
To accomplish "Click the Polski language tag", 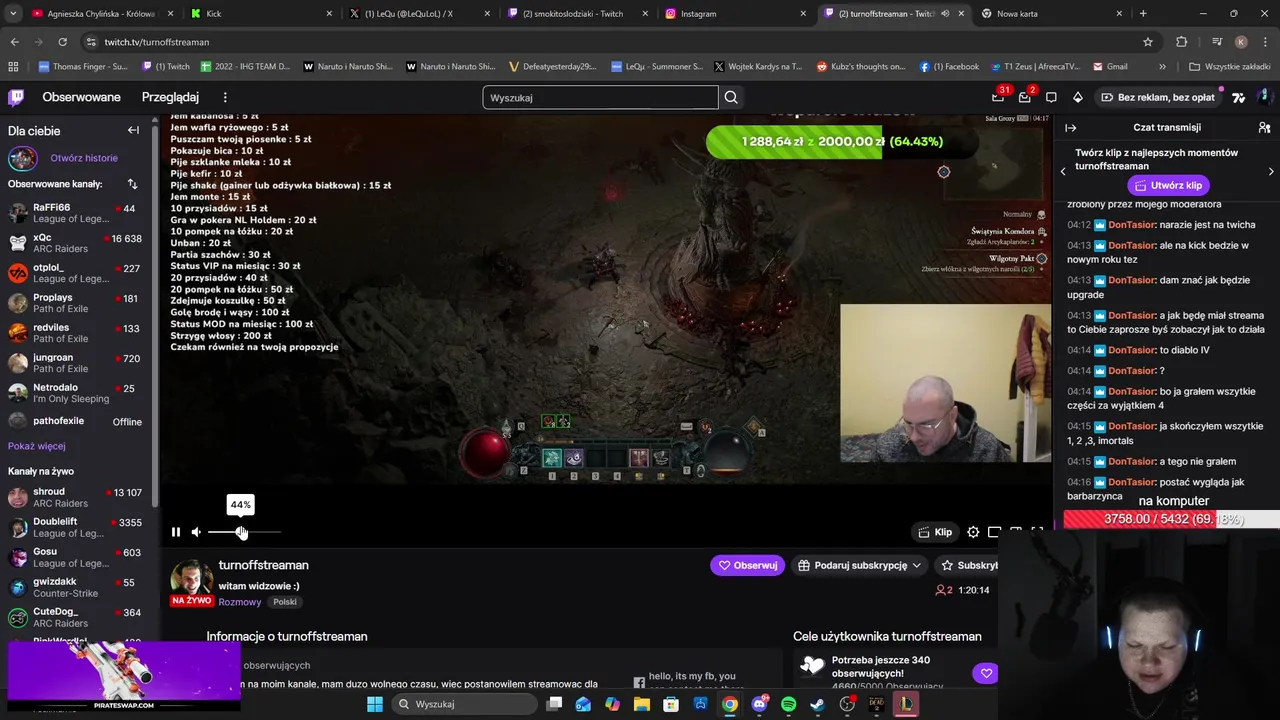I will pyautogui.click(x=285, y=602).
